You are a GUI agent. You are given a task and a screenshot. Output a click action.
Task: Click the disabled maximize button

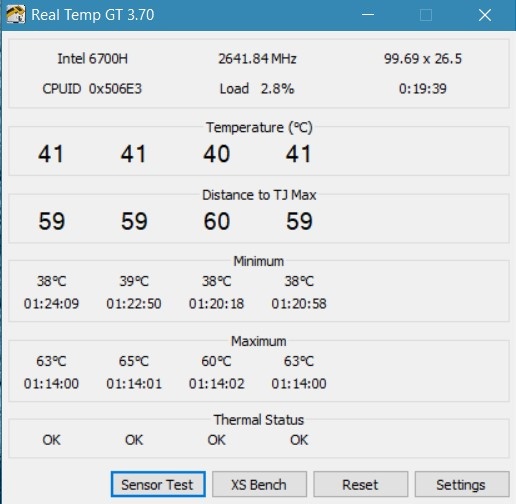coord(426,15)
